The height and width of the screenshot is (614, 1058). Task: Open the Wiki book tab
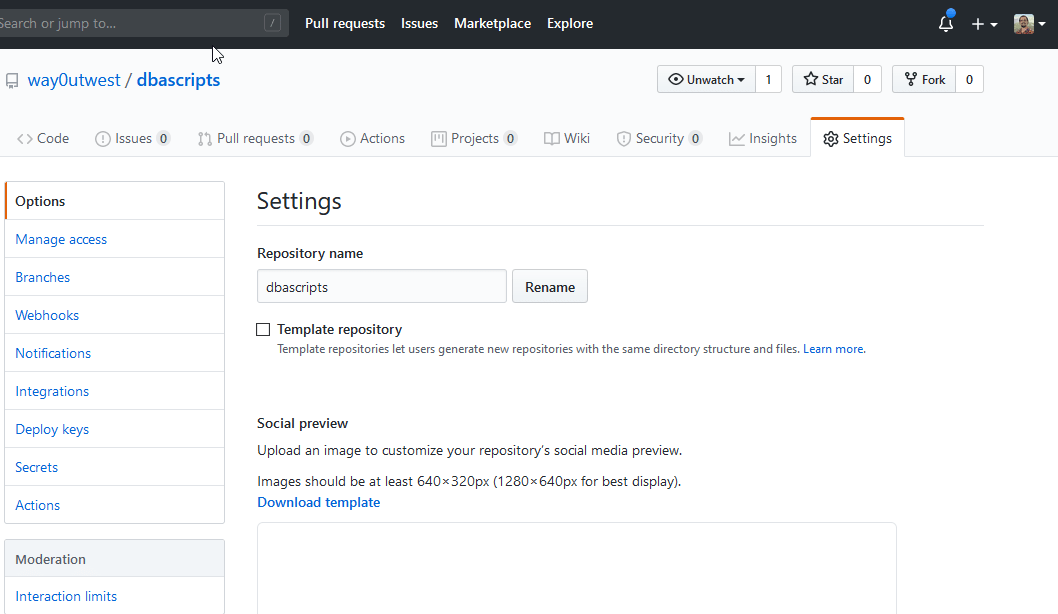coord(567,139)
